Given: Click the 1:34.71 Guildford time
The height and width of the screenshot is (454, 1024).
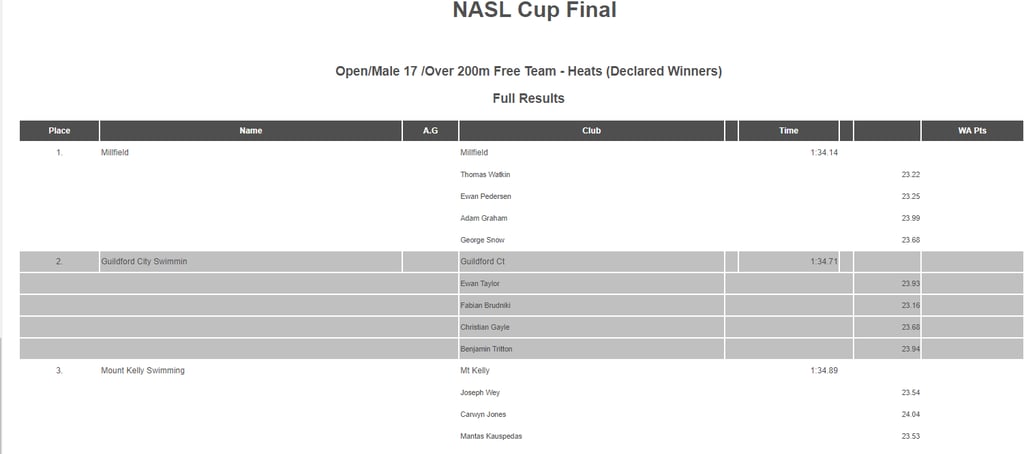Looking at the screenshot, I should coord(824,262).
